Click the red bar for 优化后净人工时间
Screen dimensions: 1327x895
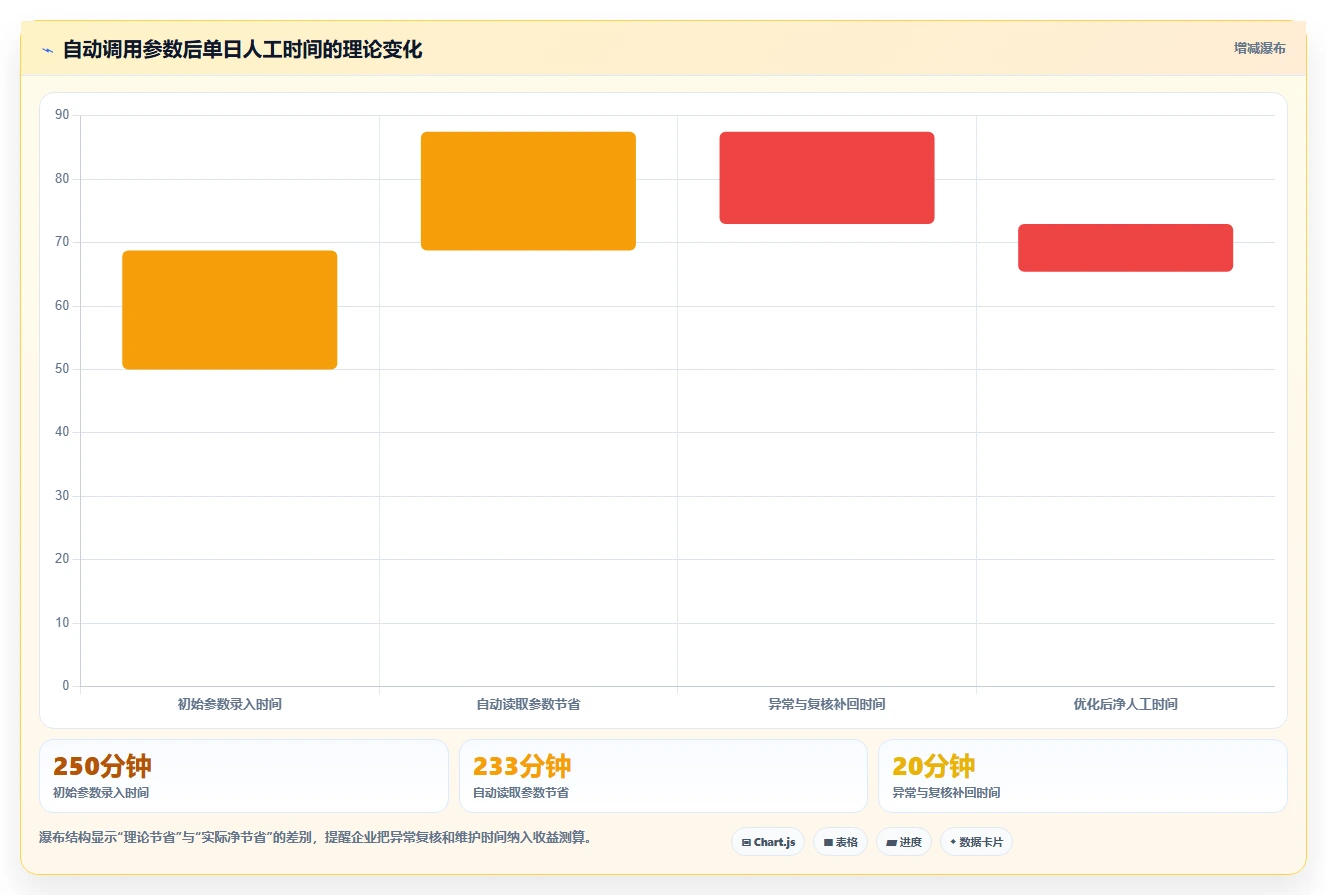click(1125, 248)
